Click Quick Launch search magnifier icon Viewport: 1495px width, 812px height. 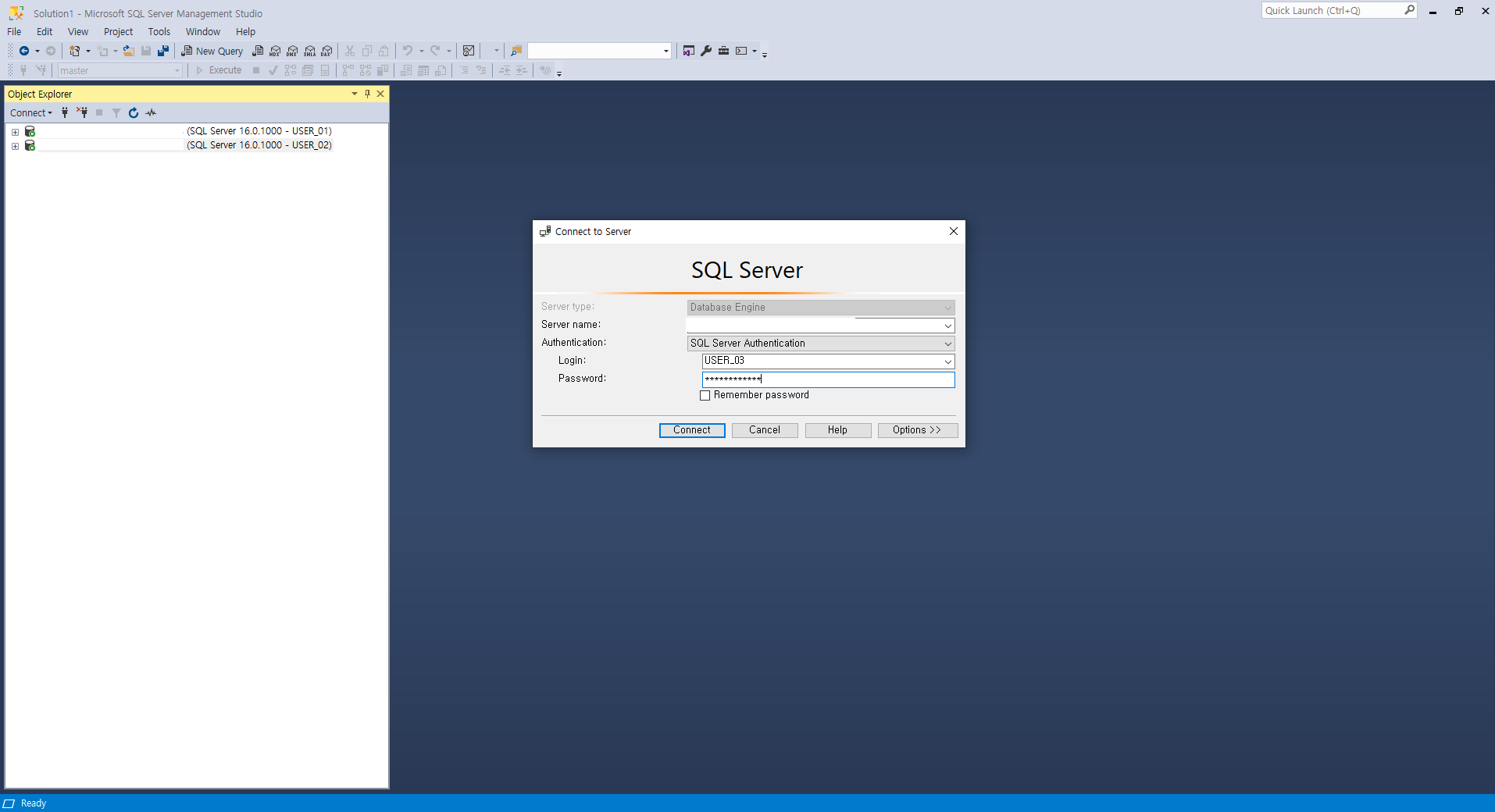1409,10
